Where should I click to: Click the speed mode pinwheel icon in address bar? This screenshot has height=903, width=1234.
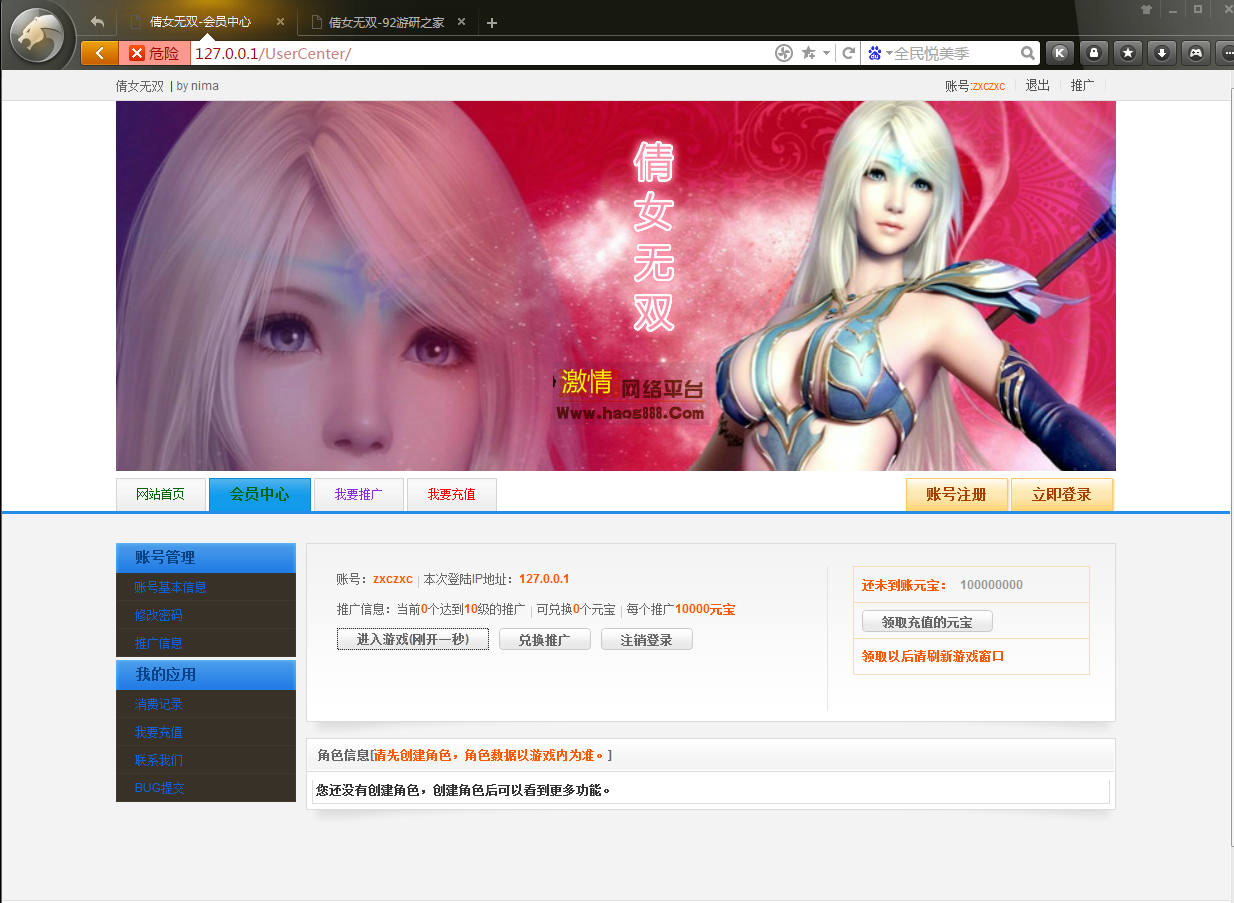click(784, 53)
